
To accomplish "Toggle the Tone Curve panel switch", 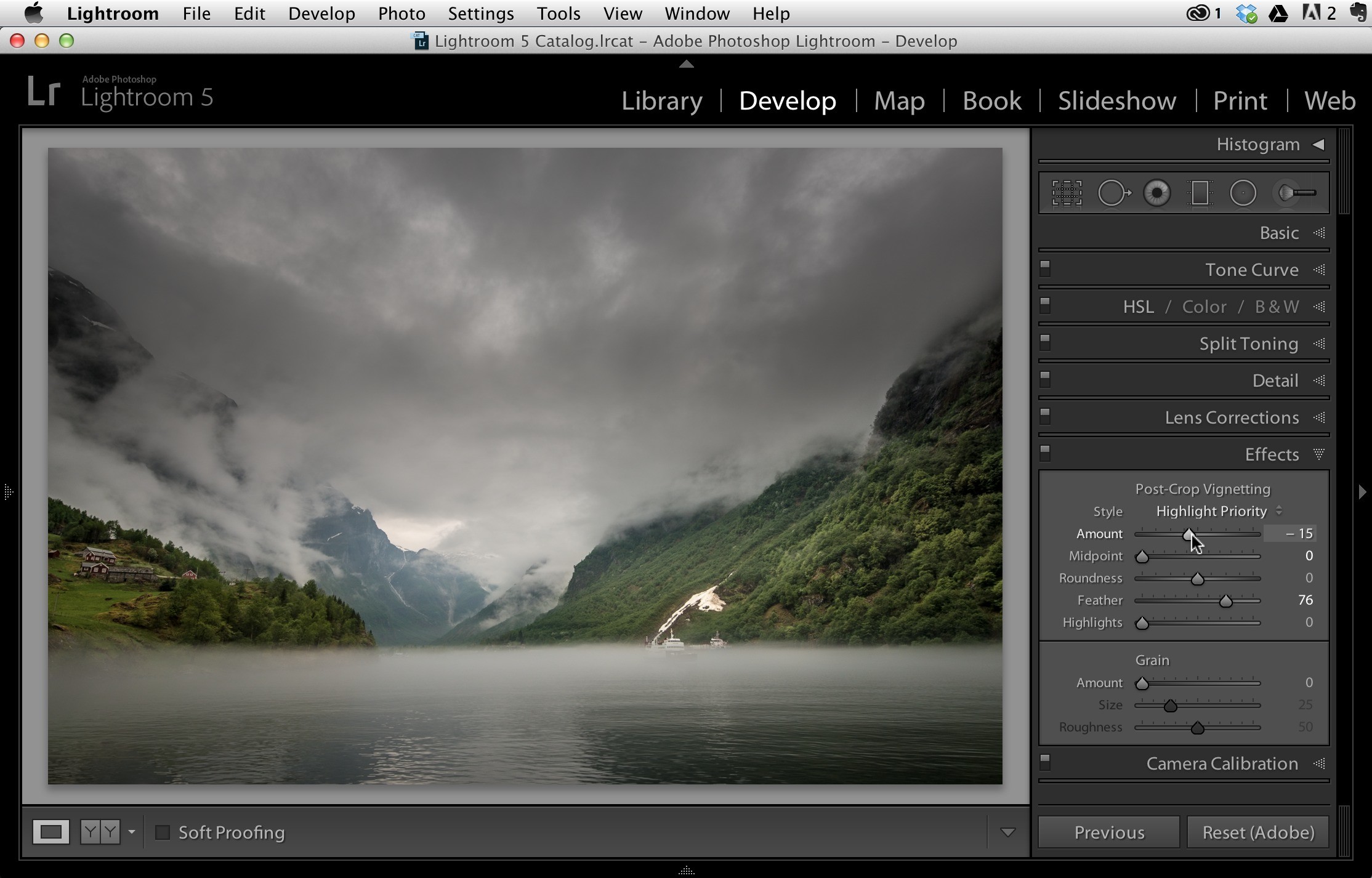I will click(1045, 268).
